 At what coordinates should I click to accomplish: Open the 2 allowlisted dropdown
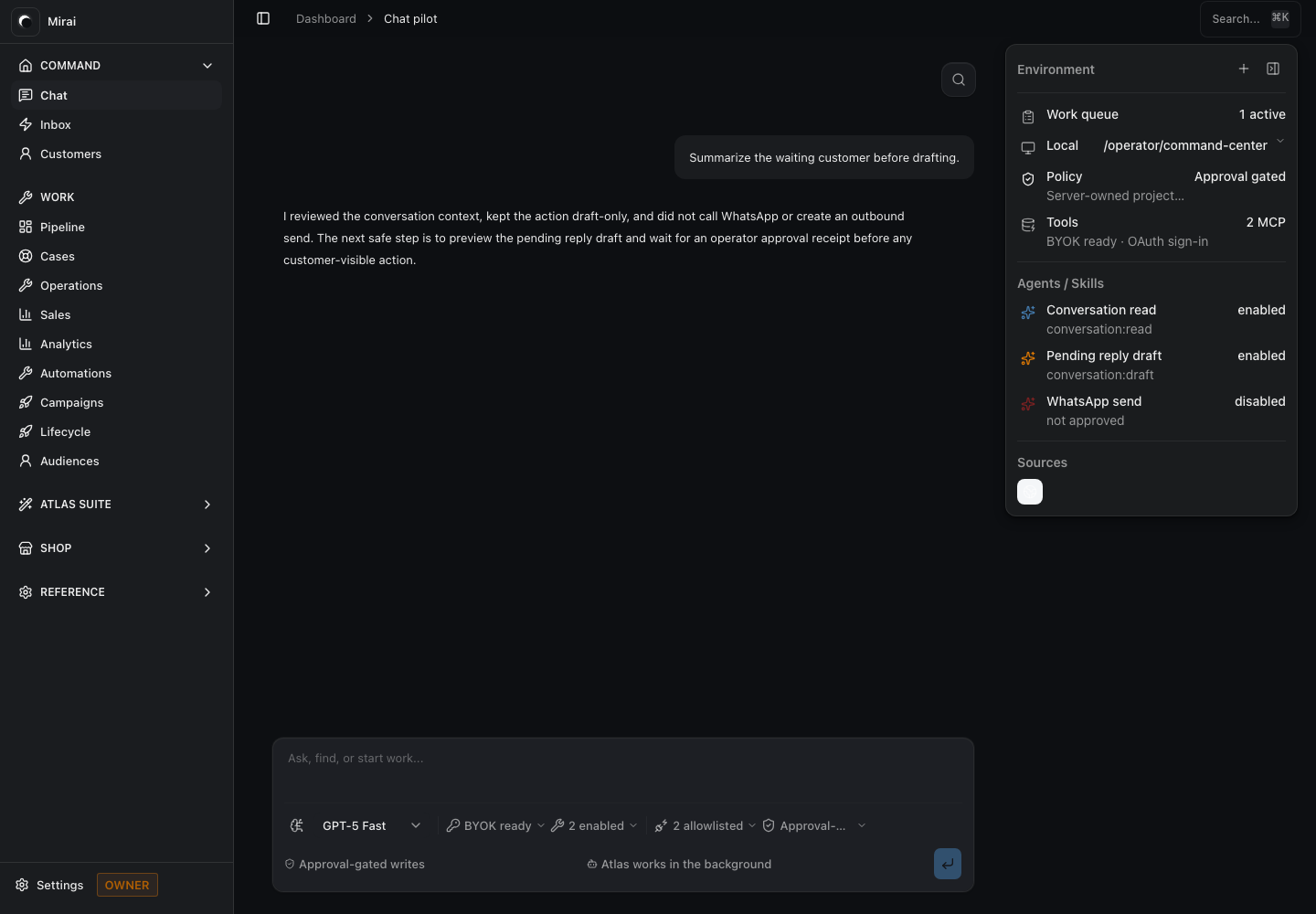click(x=706, y=825)
